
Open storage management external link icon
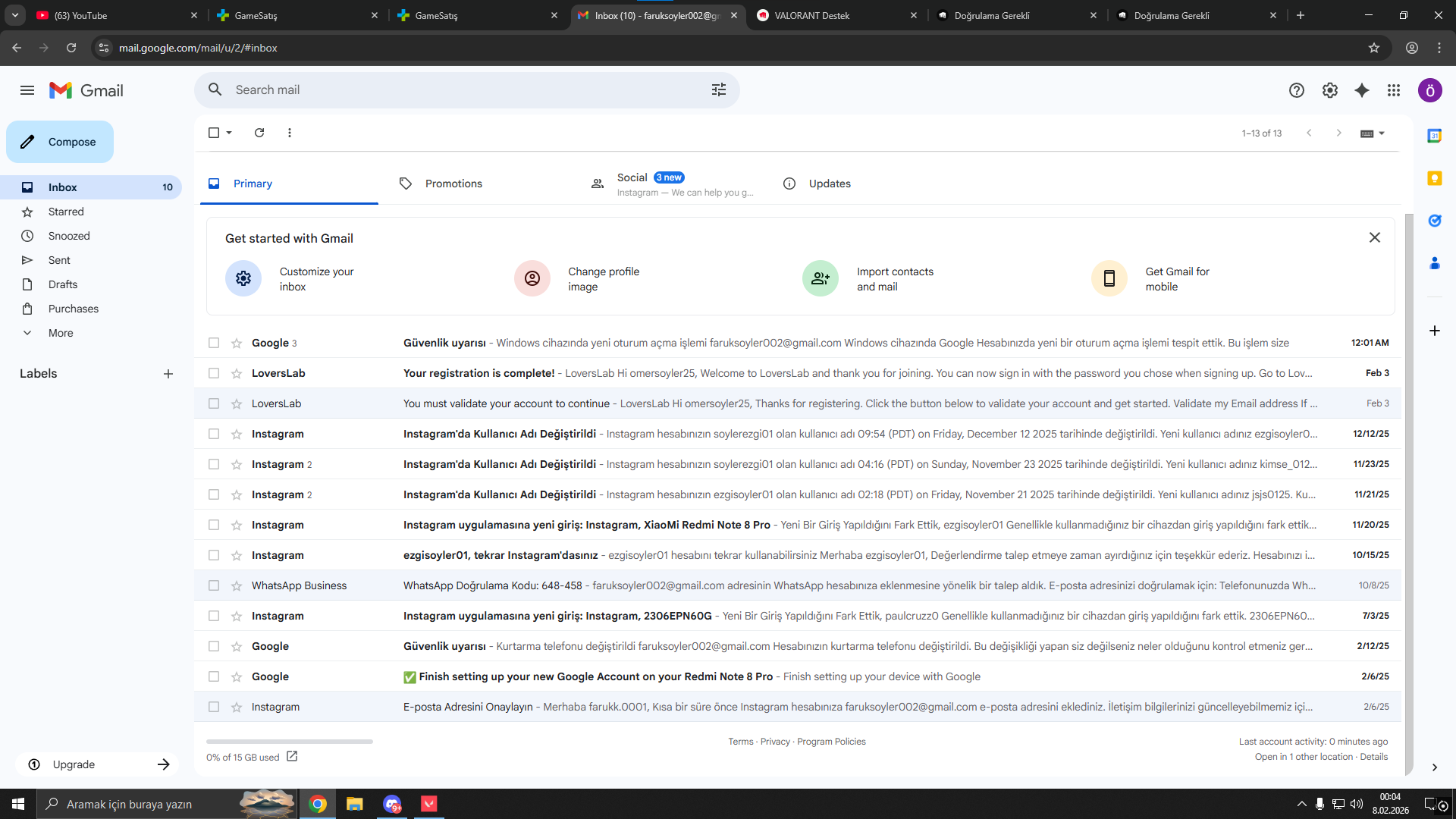292,756
